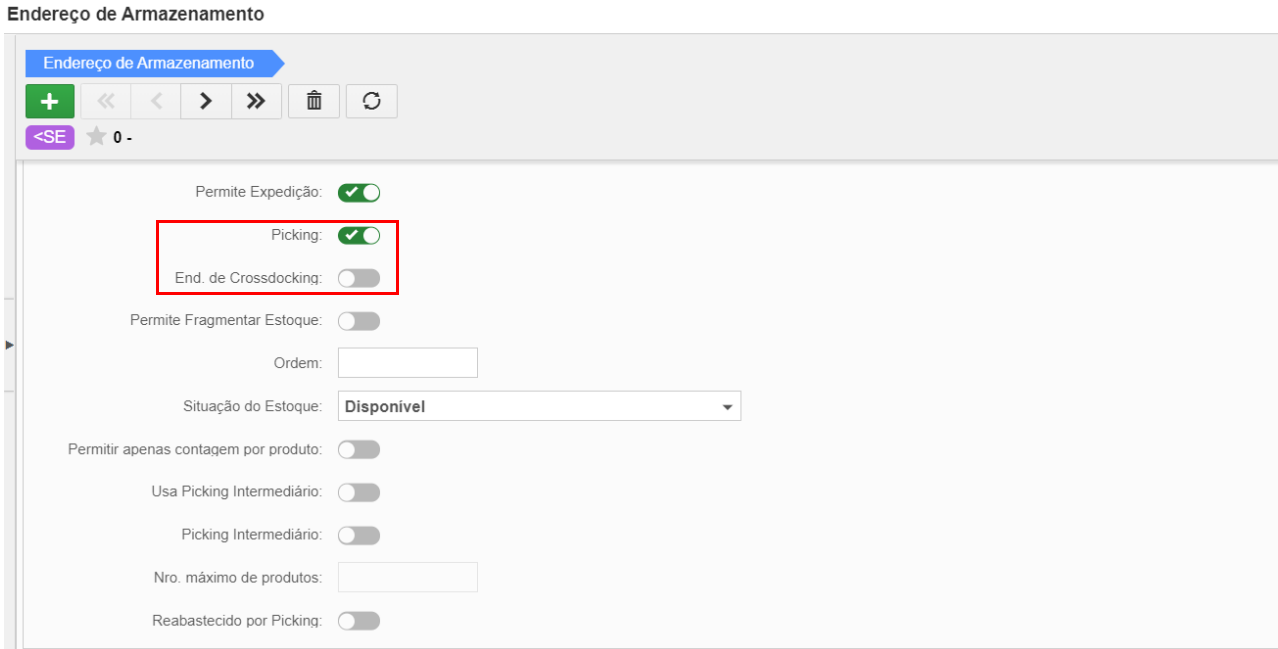This screenshot has width=1278, height=649.
Task: Enable Reabastecido por Picking switch
Action: (359, 621)
